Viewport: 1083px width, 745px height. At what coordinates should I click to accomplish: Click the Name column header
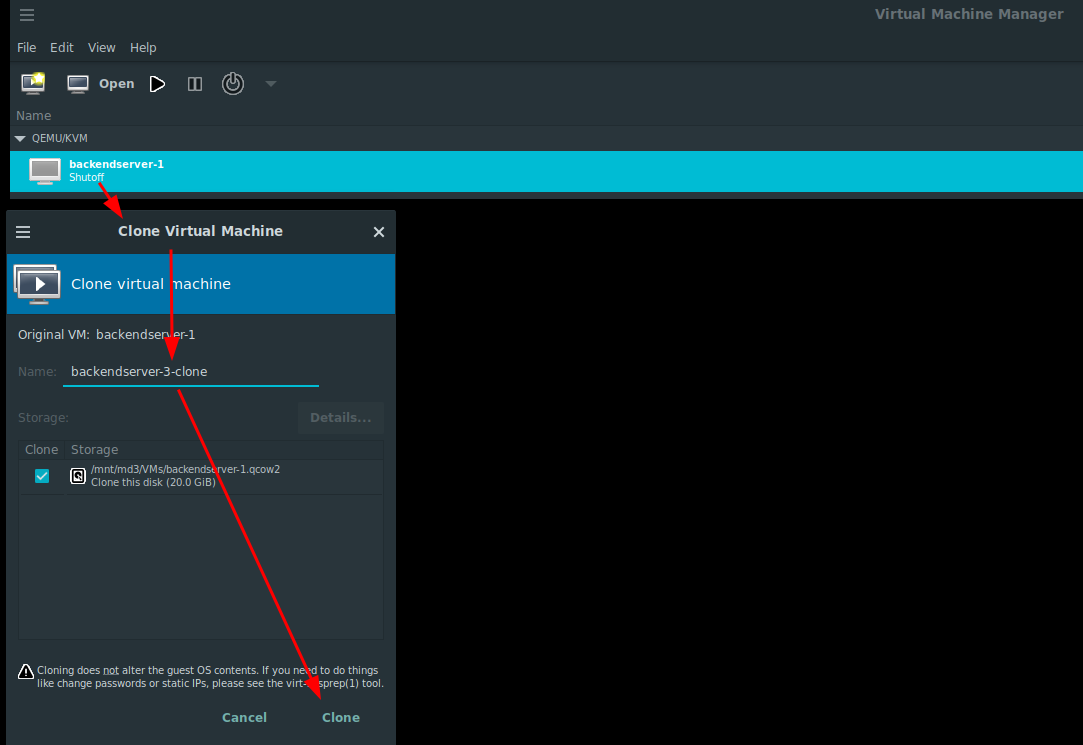34,115
